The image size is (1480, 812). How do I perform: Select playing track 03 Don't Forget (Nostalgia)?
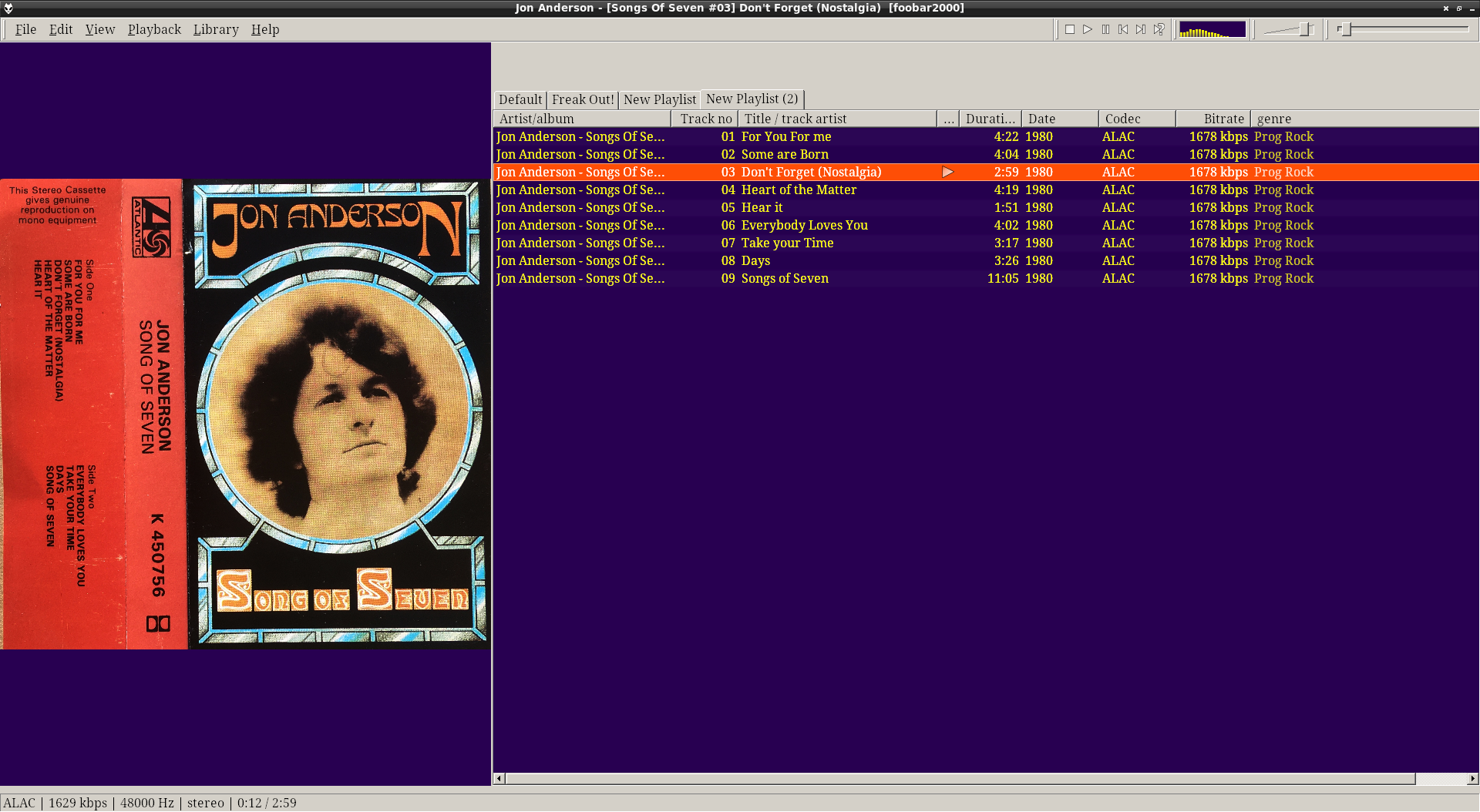coord(986,172)
